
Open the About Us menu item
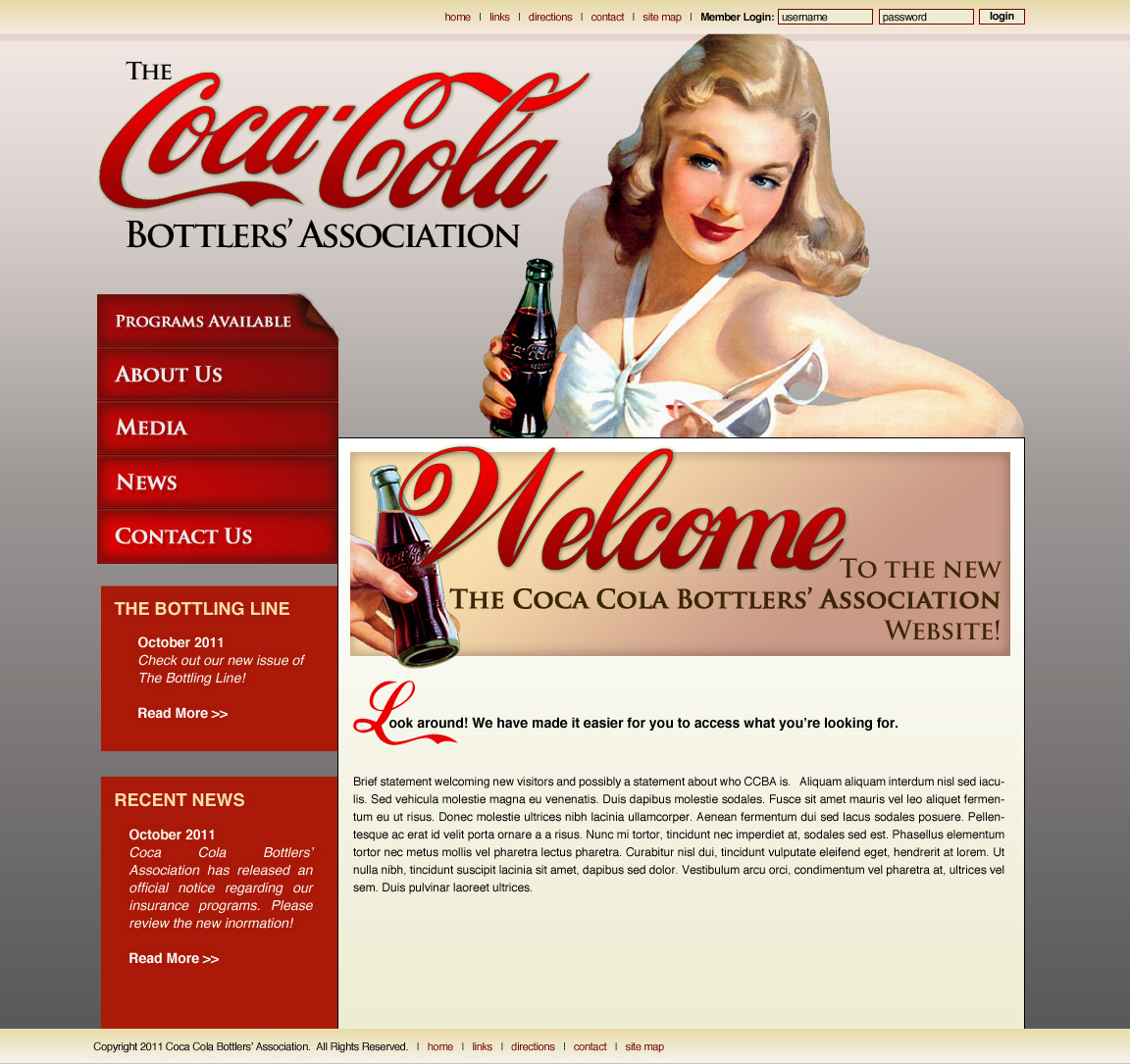pyautogui.click(x=218, y=375)
